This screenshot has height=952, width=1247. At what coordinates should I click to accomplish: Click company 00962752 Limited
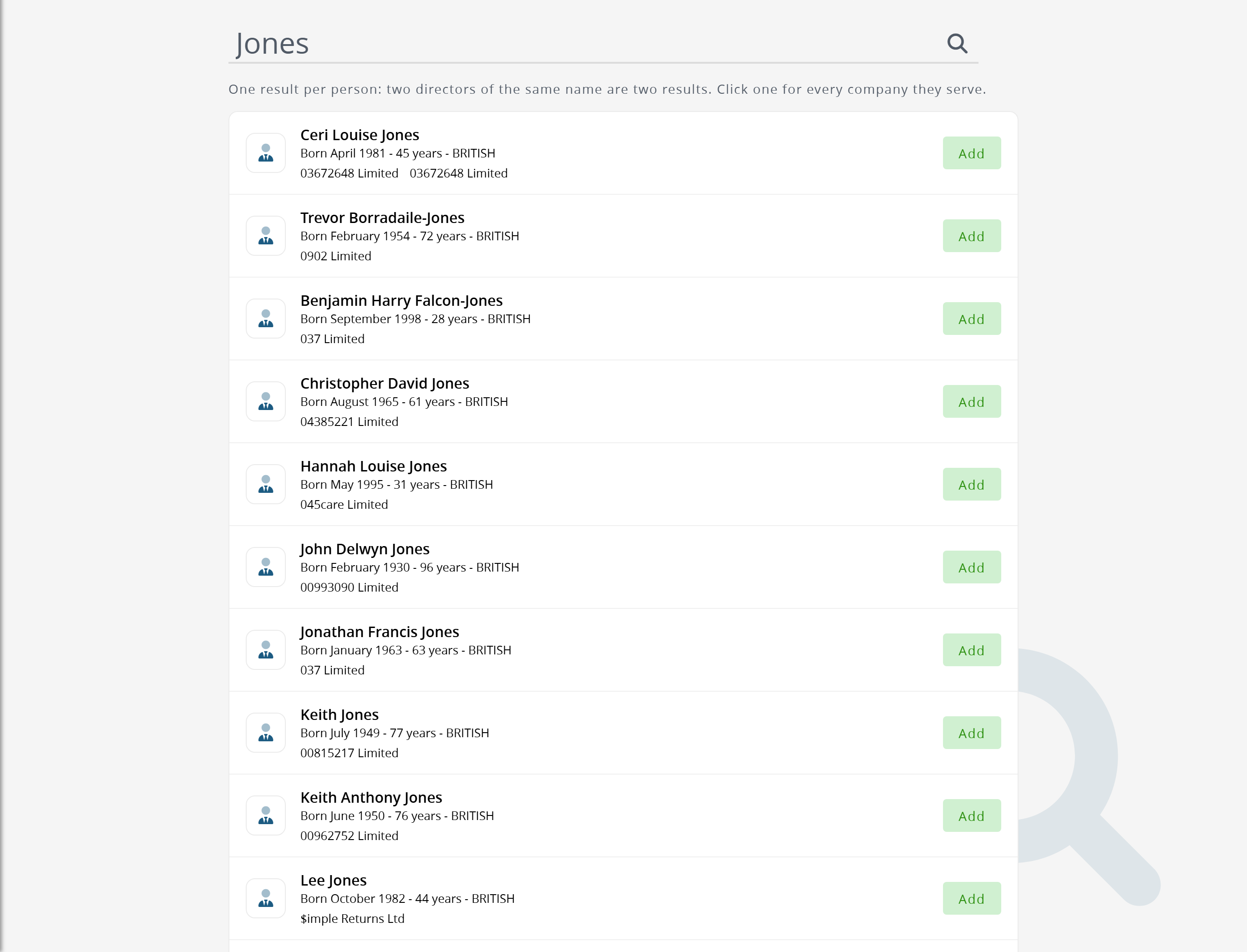[350, 836]
